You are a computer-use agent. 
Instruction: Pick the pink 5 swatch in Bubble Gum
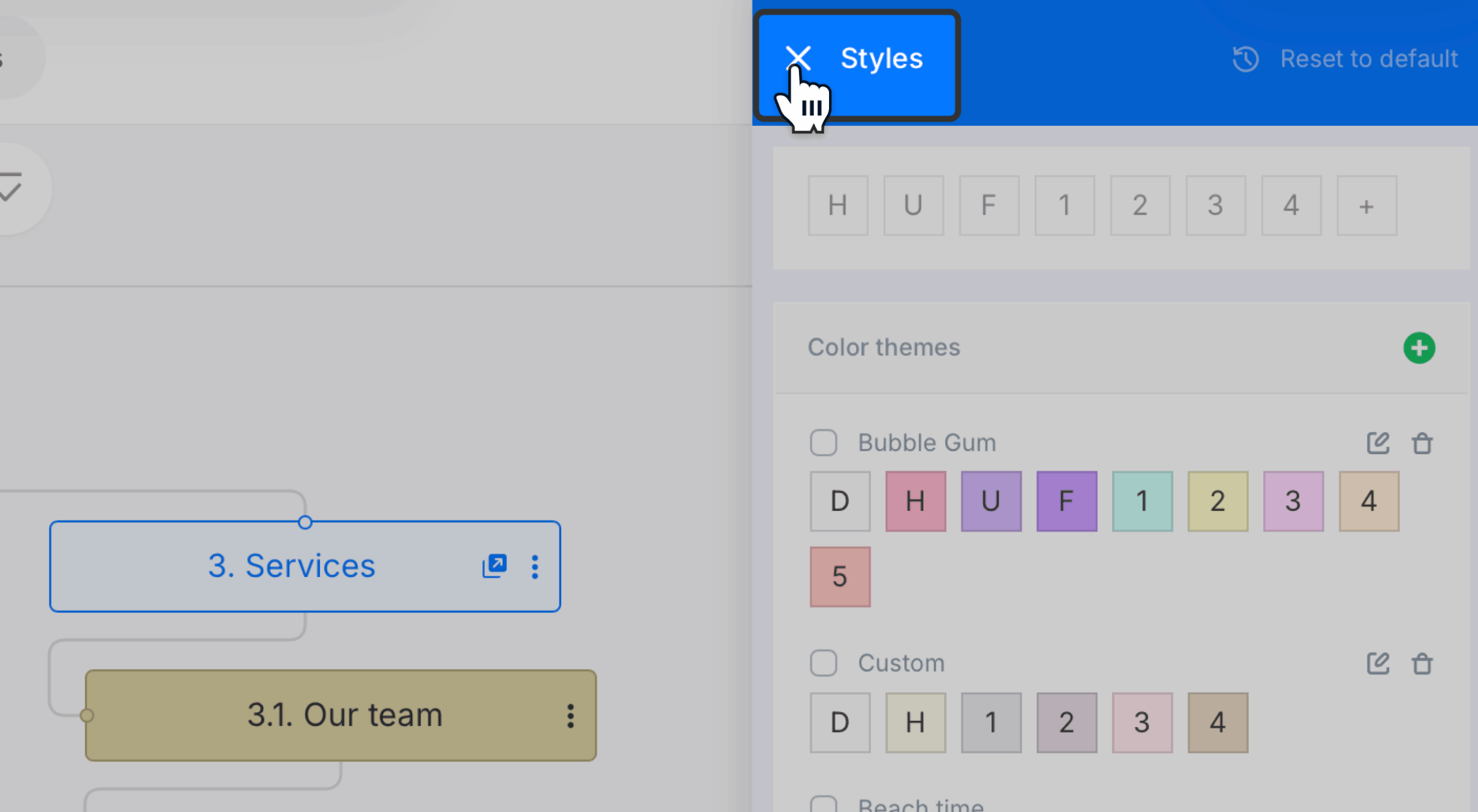(840, 577)
